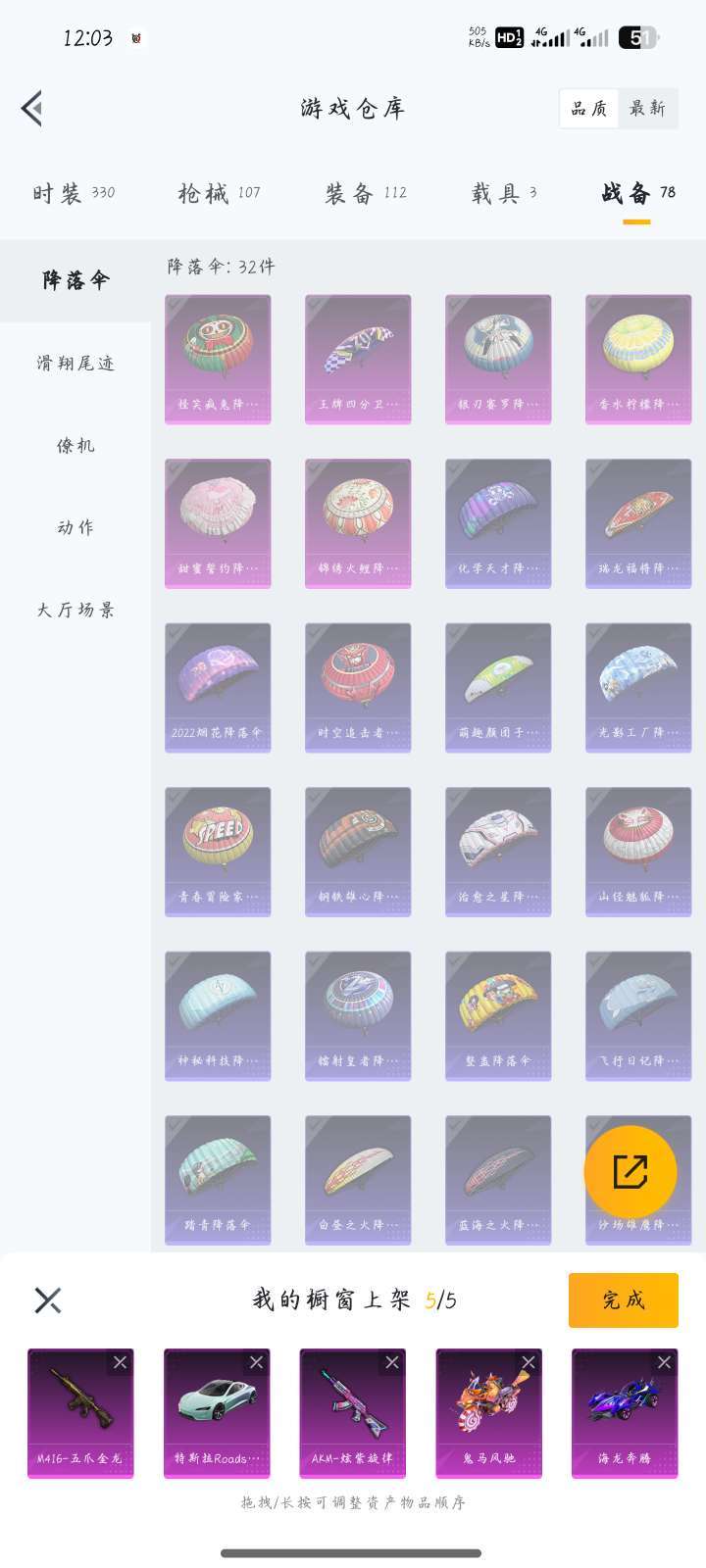706x1568 pixels.
Task: Check the 2022烟花降落伞 item
Action: tap(218, 687)
